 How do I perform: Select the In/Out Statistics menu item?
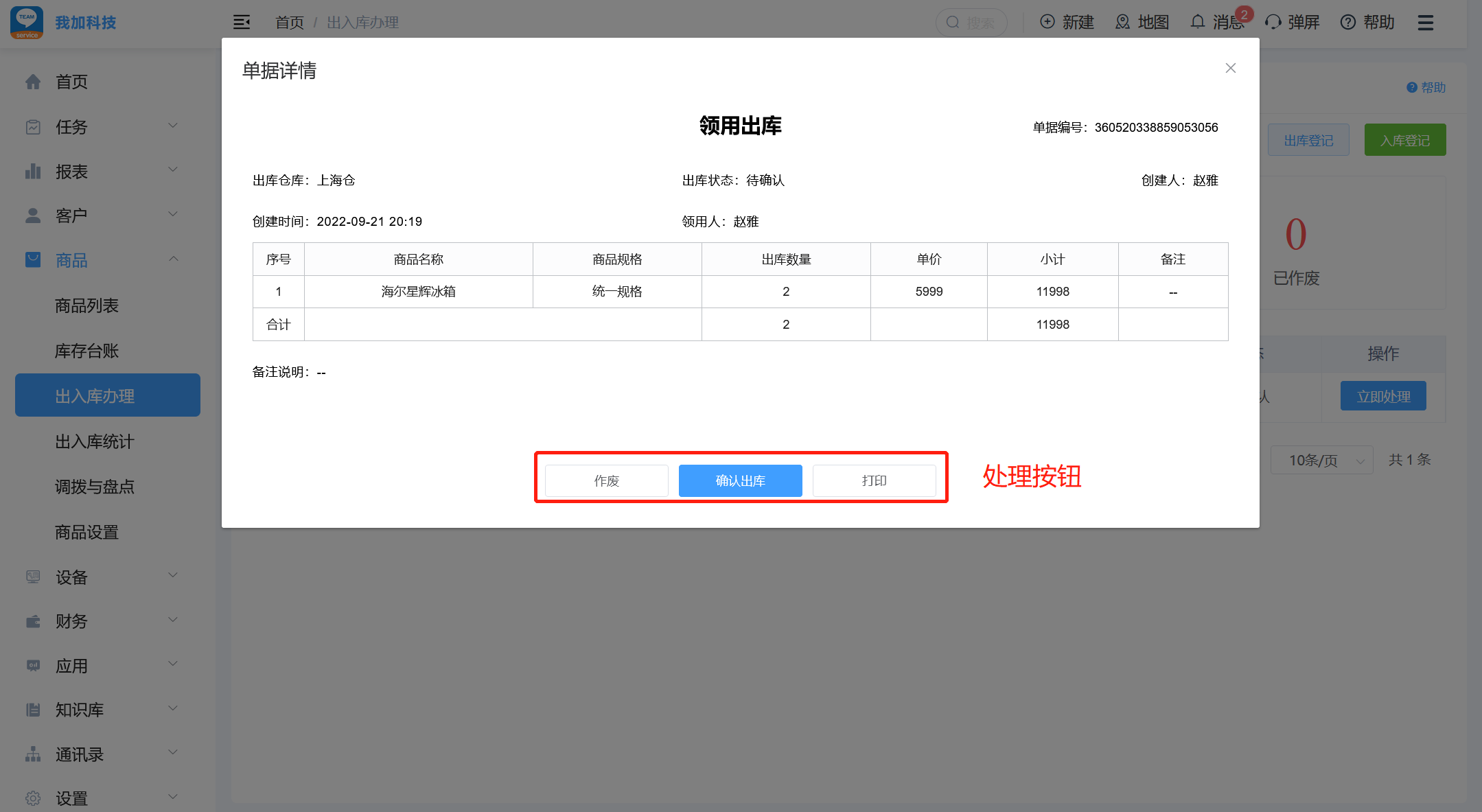point(95,441)
